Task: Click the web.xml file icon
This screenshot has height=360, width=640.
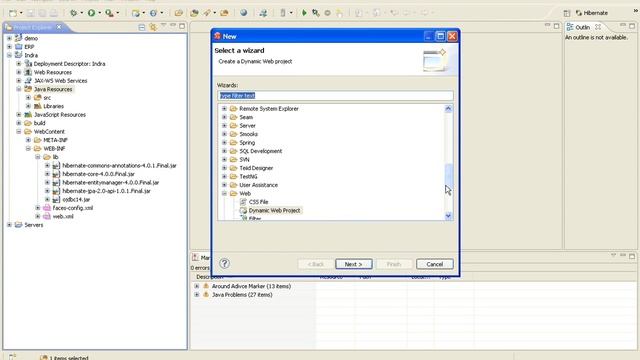Action: click(47, 217)
